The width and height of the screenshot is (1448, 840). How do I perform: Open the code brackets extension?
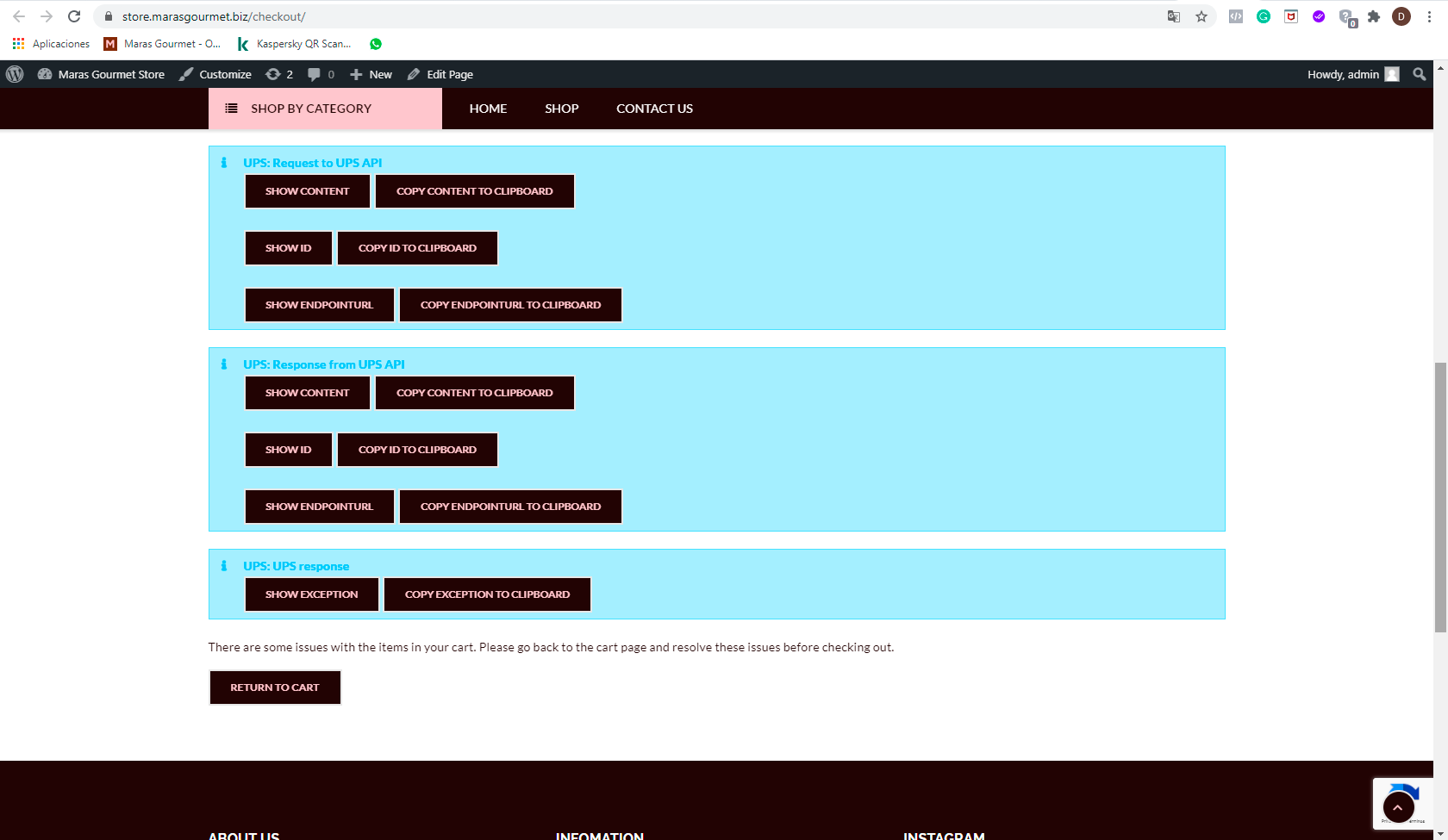pos(1236,16)
